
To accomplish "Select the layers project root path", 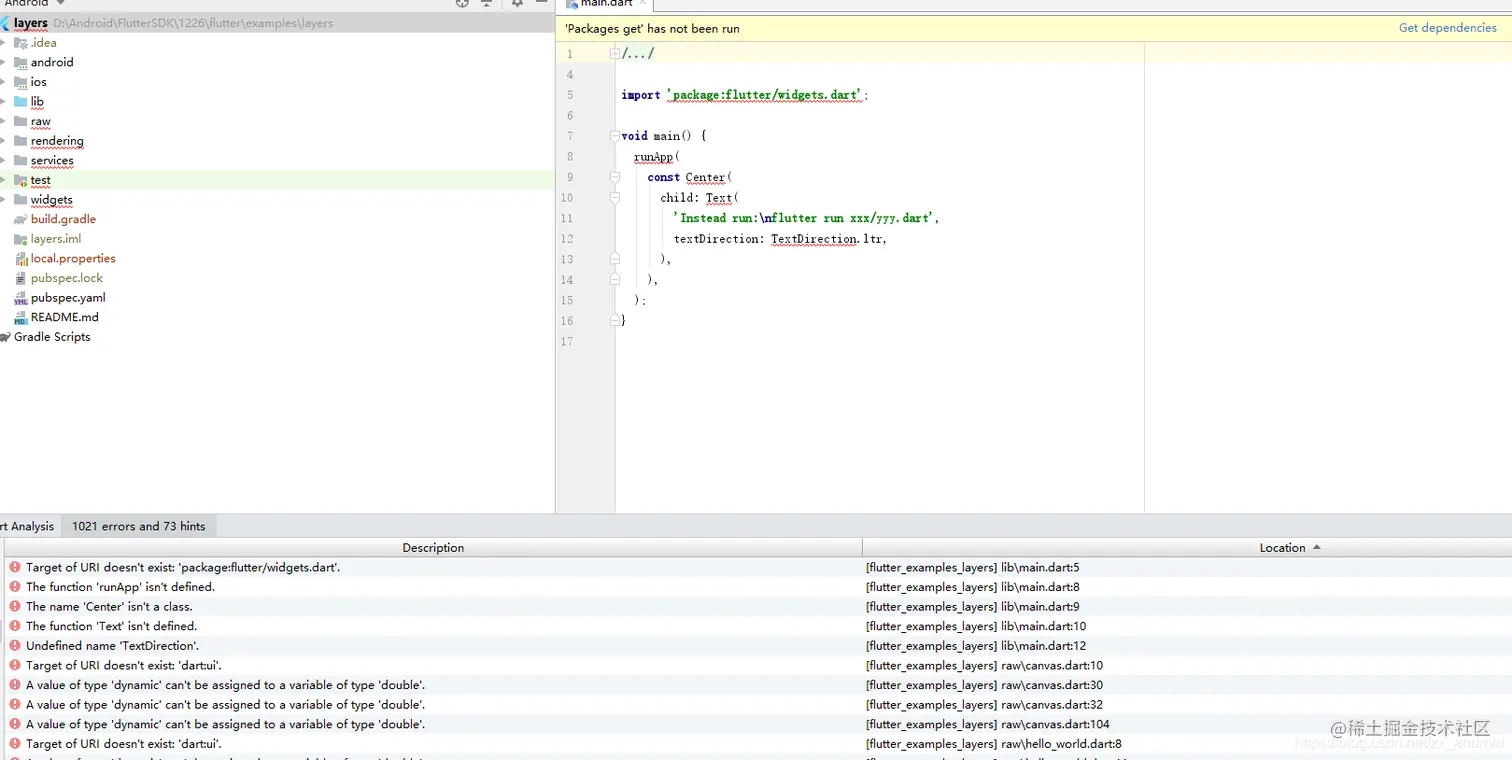I will [x=193, y=23].
